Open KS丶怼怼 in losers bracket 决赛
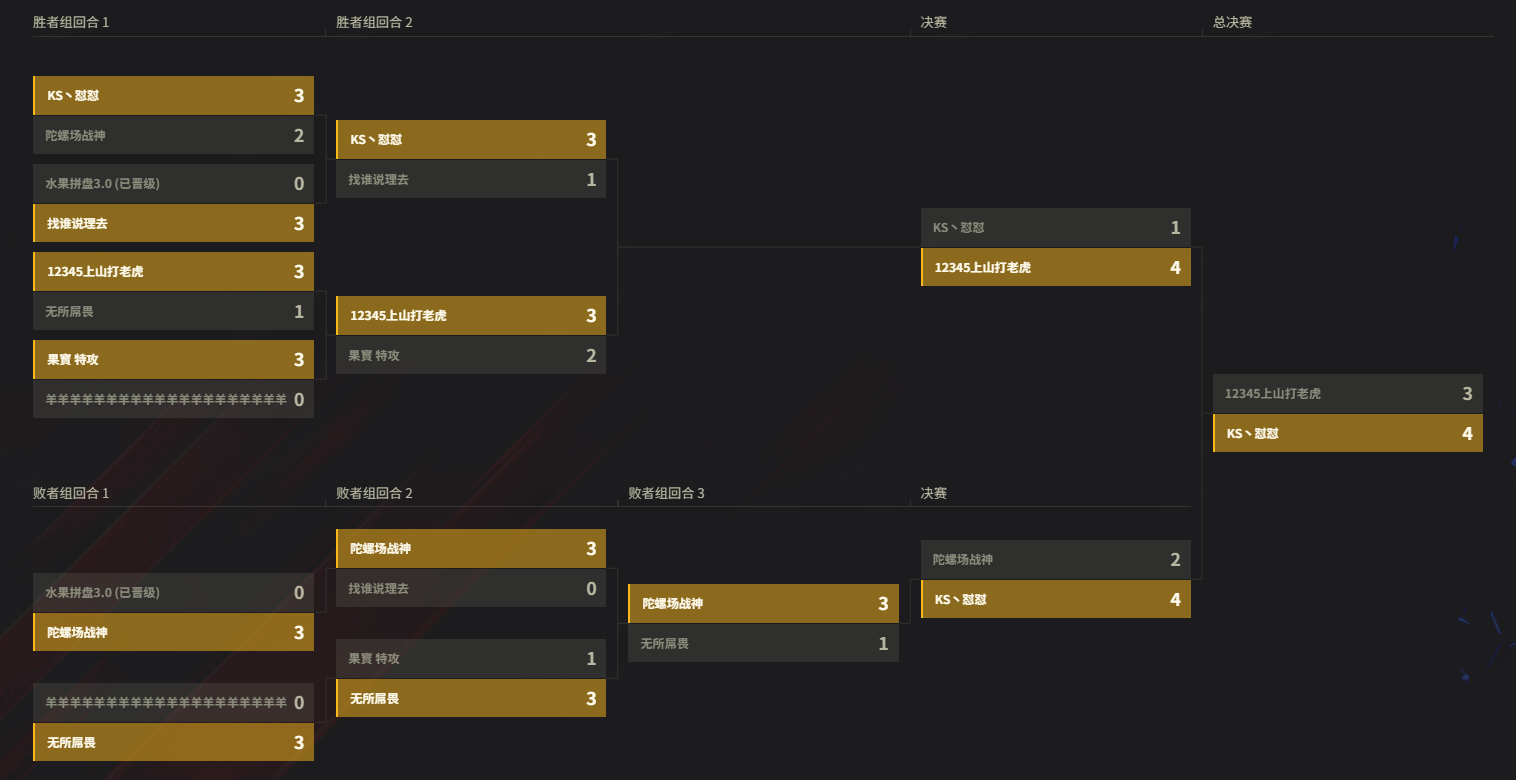1516x780 pixels. (x=1056, y=599)
